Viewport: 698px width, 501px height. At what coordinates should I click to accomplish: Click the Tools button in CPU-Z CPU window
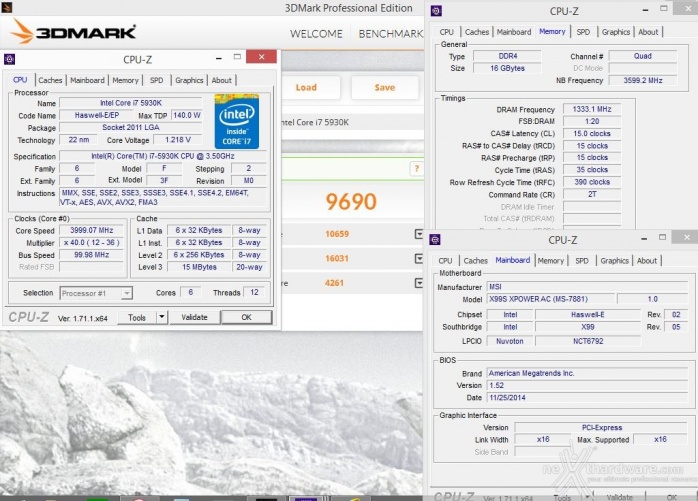[x=137, y=317]
